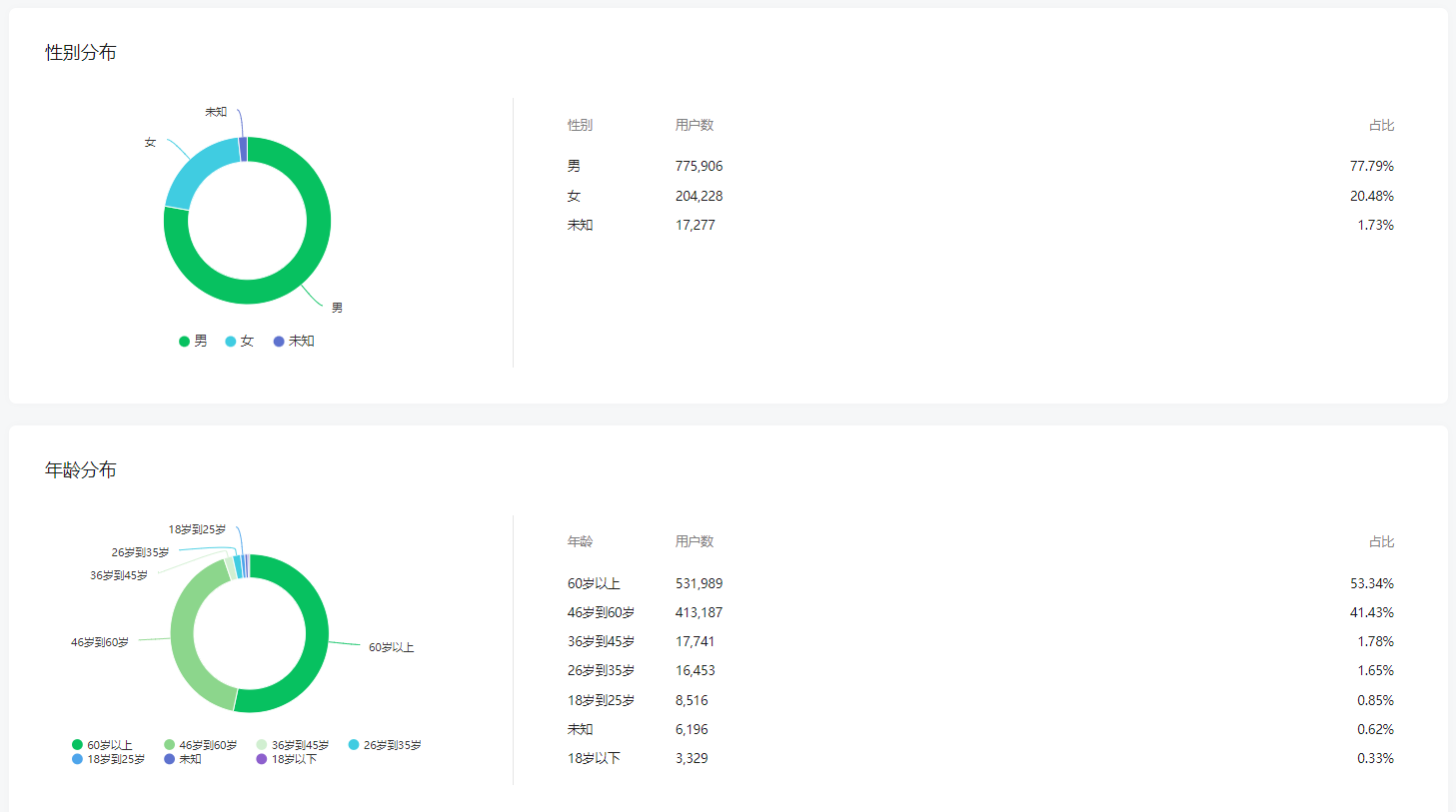
Task: Toggle the 18岁以下 legend entry in age chart
Action: click(x=287, y=759)
